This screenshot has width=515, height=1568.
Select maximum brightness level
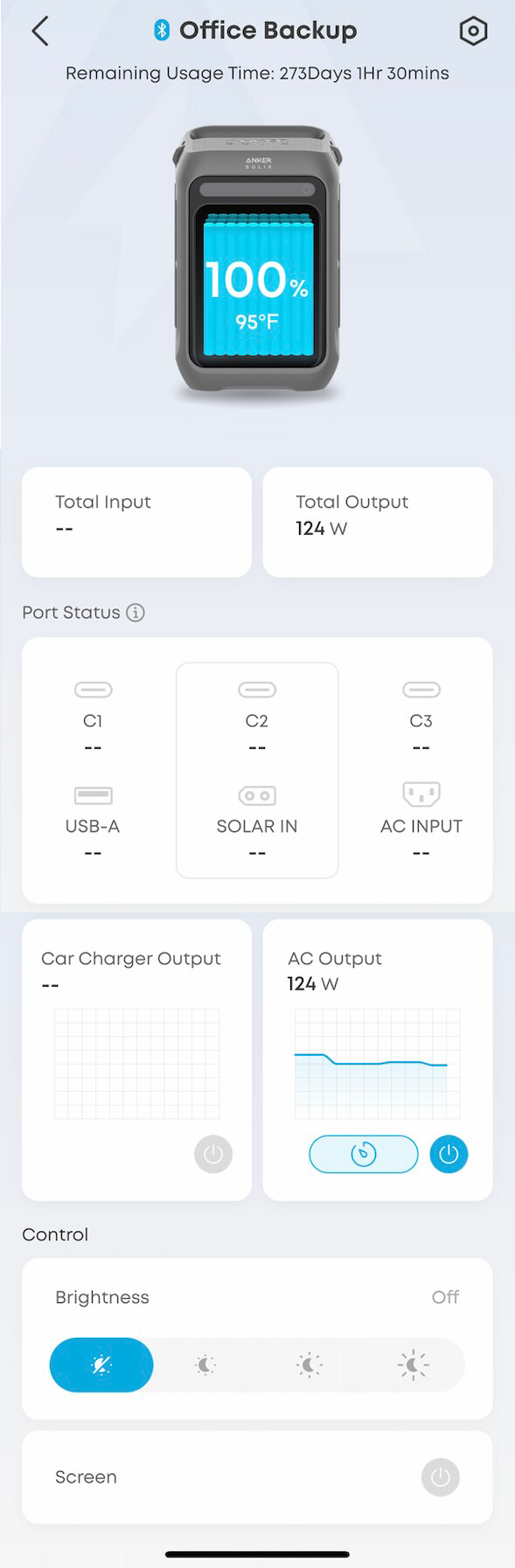coord(413,1364)
